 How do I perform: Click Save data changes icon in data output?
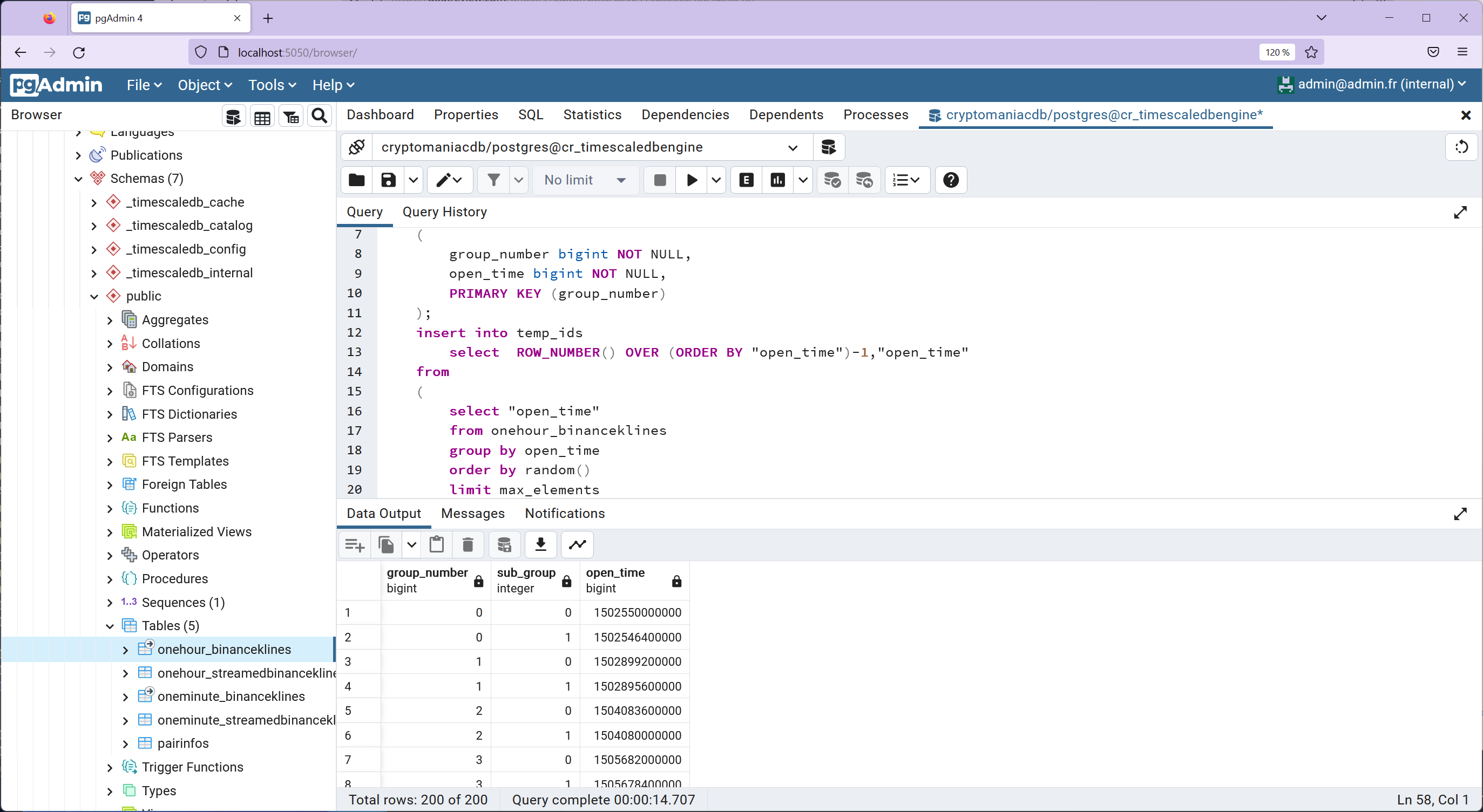[504, 544]
